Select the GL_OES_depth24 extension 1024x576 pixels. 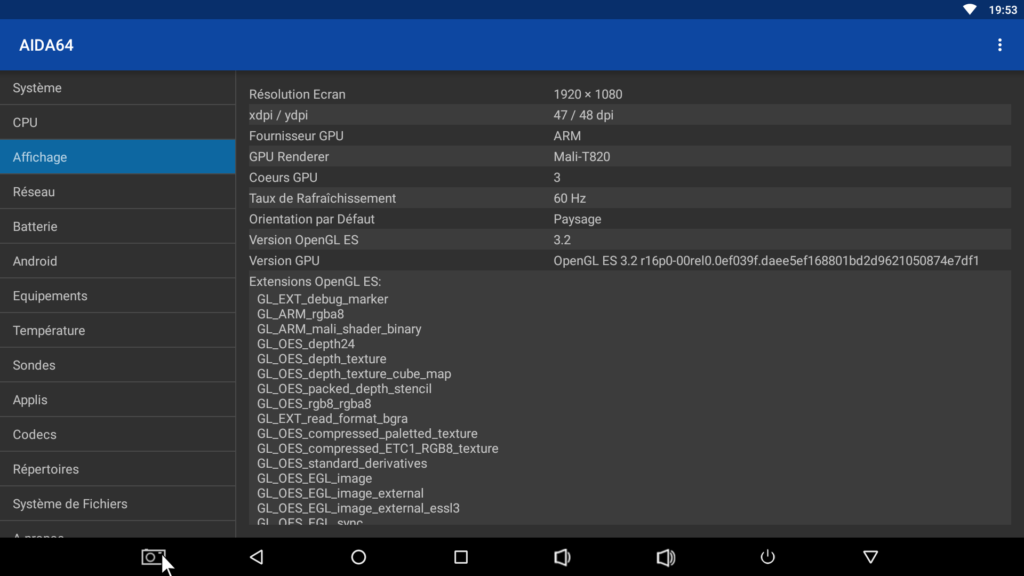tap(306, 344)
